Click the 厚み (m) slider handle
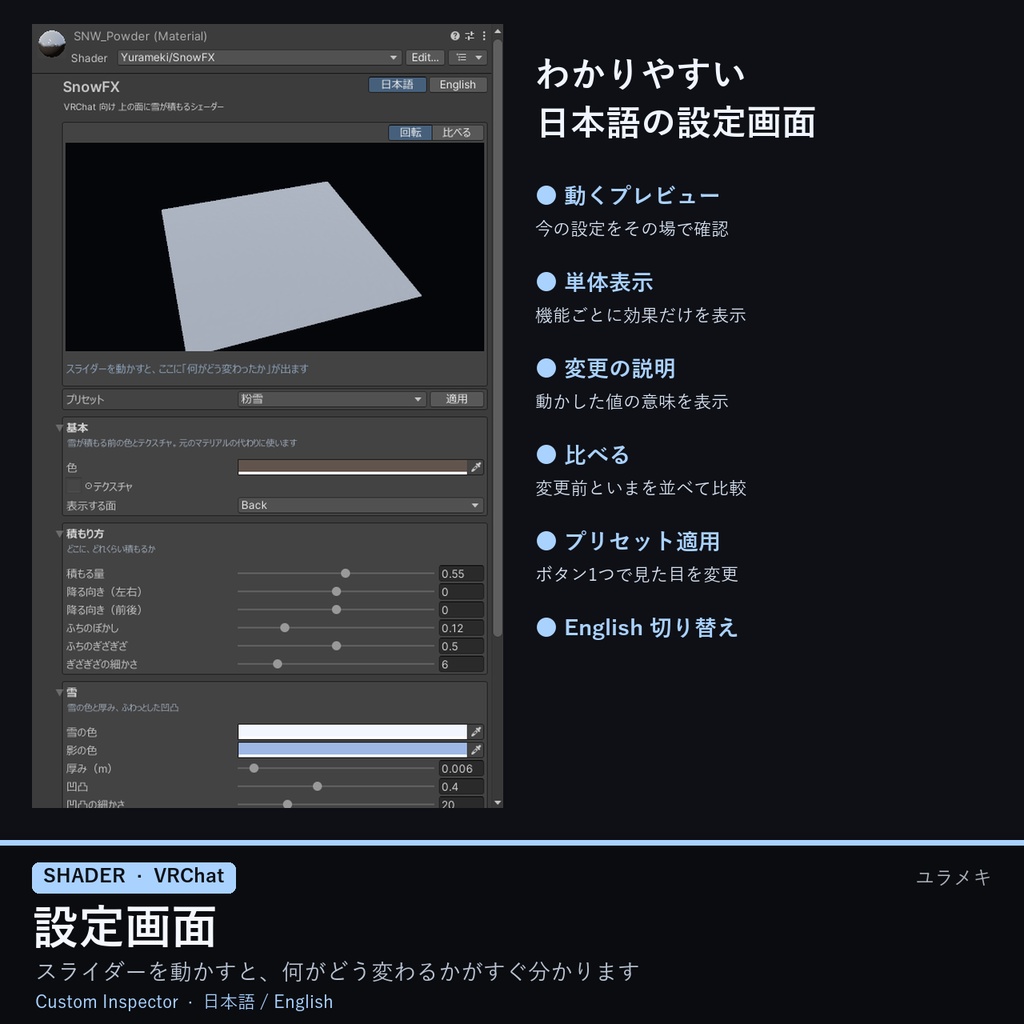Image resolution: width=1024 pixels, height=1024 pixels. pyautogui.click(x=254, y=769)
